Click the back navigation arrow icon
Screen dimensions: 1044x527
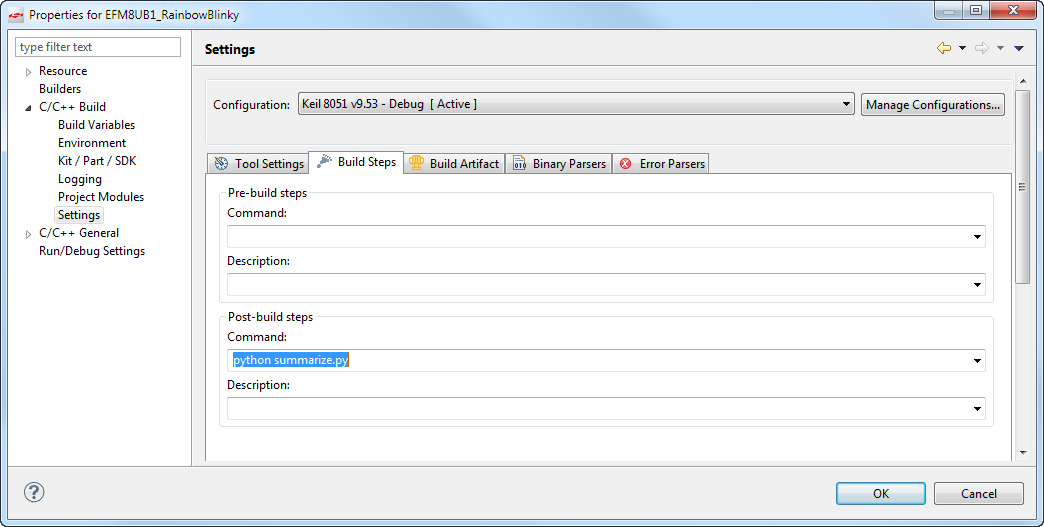pyautogui.click(x=943, y=48)
